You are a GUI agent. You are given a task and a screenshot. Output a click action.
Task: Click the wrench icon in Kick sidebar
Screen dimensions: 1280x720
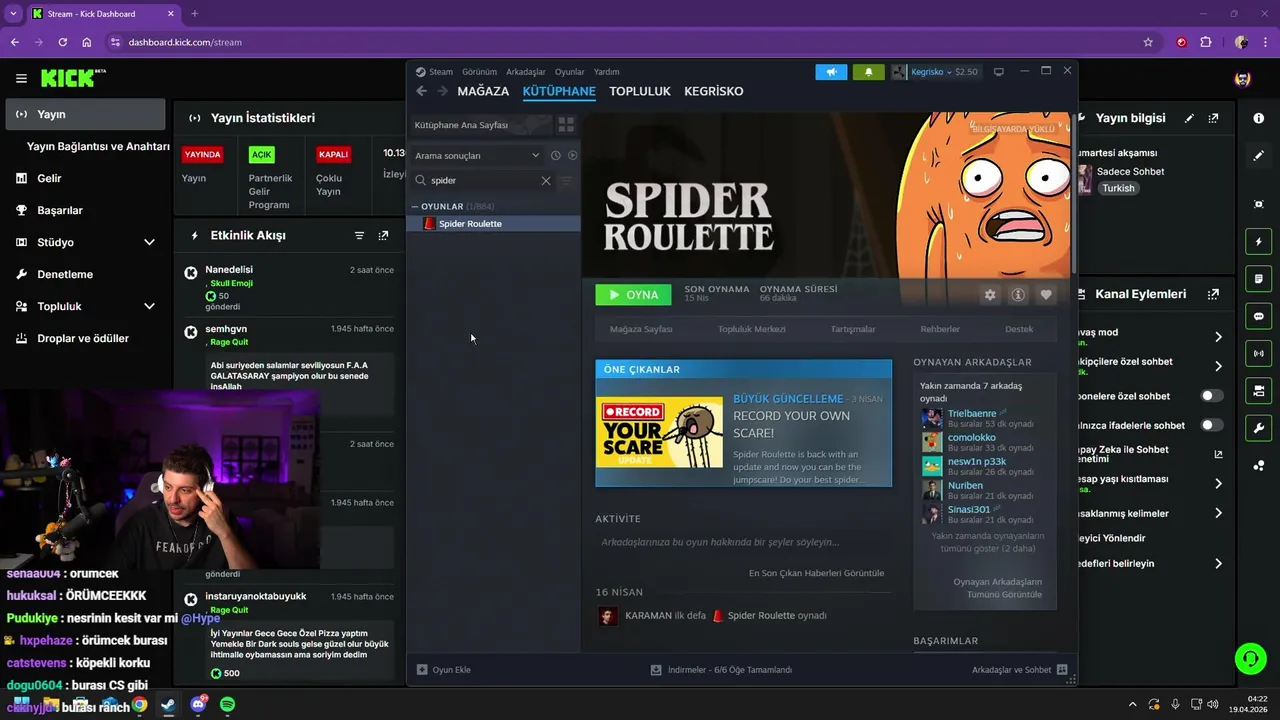tap(1258, 428)
